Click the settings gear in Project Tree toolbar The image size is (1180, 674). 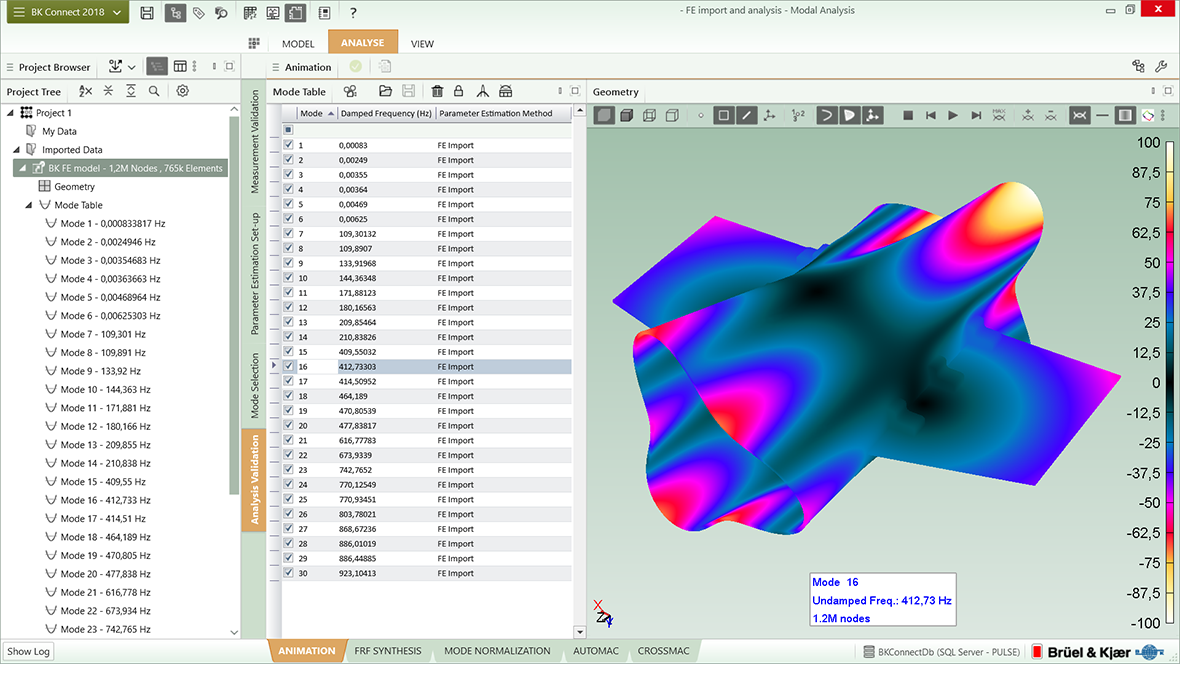[182, 91]
